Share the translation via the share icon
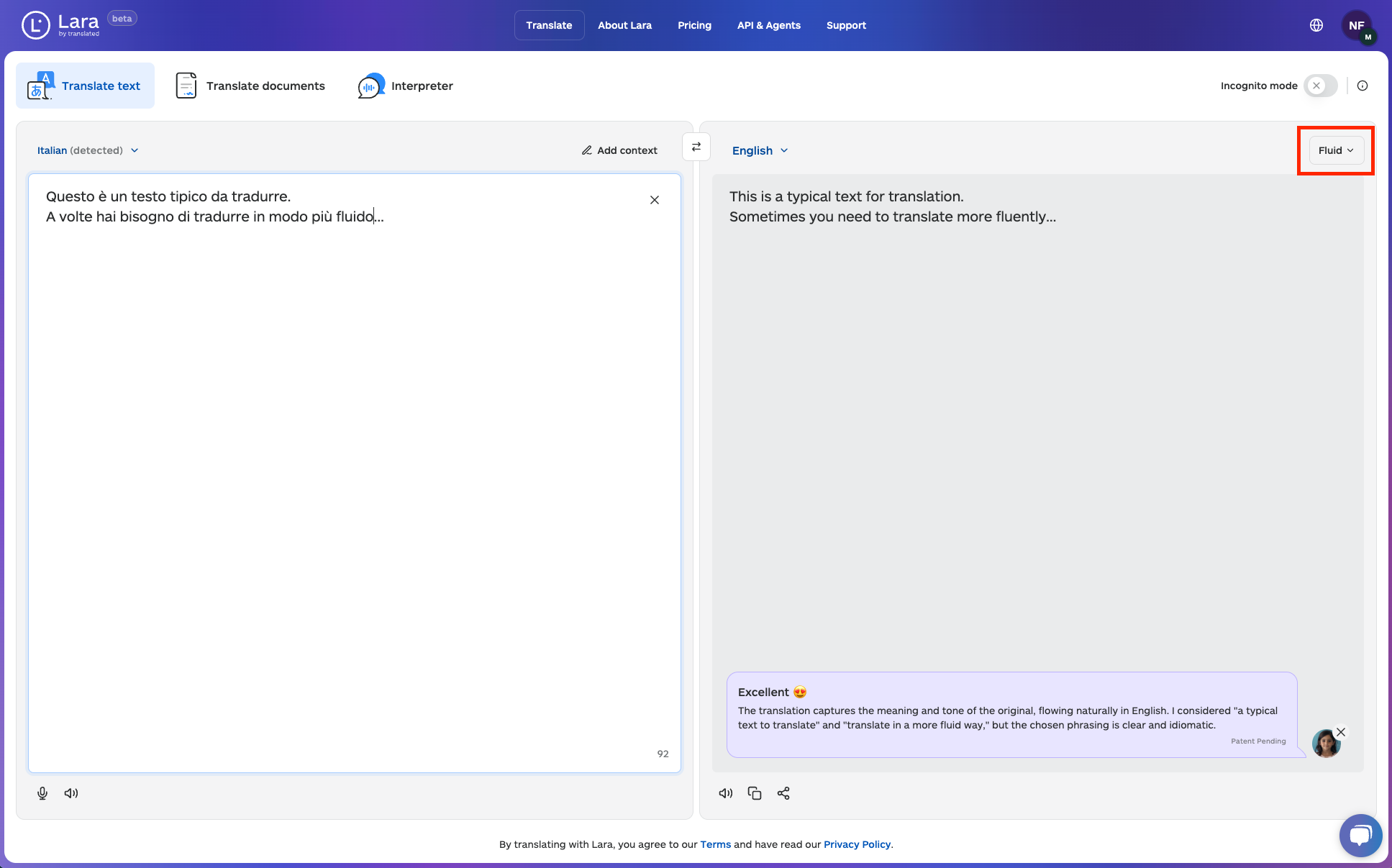 (783, 793)
